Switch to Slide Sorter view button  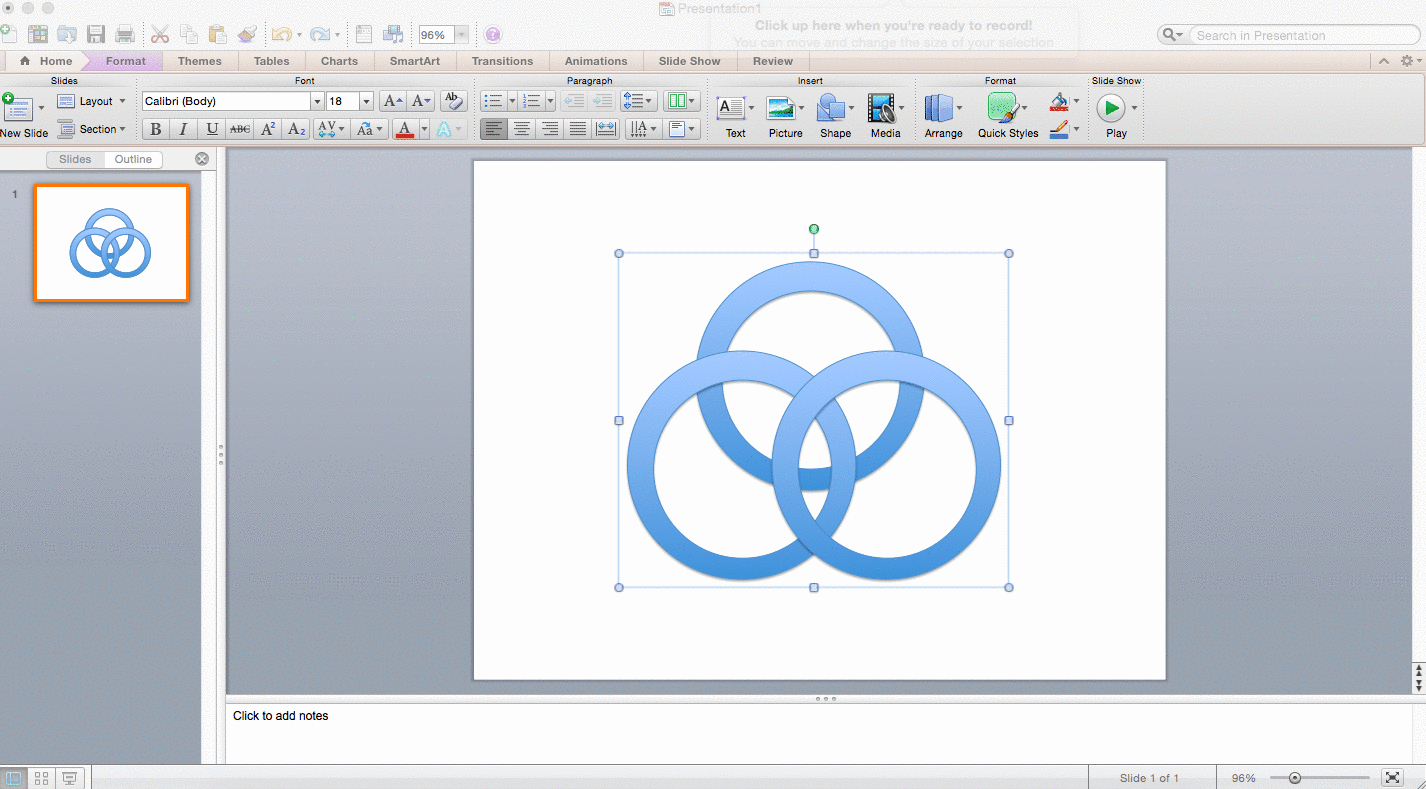coord(42,778)
